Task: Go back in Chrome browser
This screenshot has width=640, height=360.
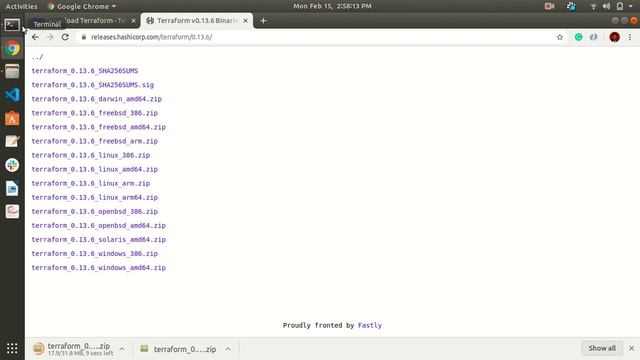Action: pyautogui.click(x=35, y=37)
